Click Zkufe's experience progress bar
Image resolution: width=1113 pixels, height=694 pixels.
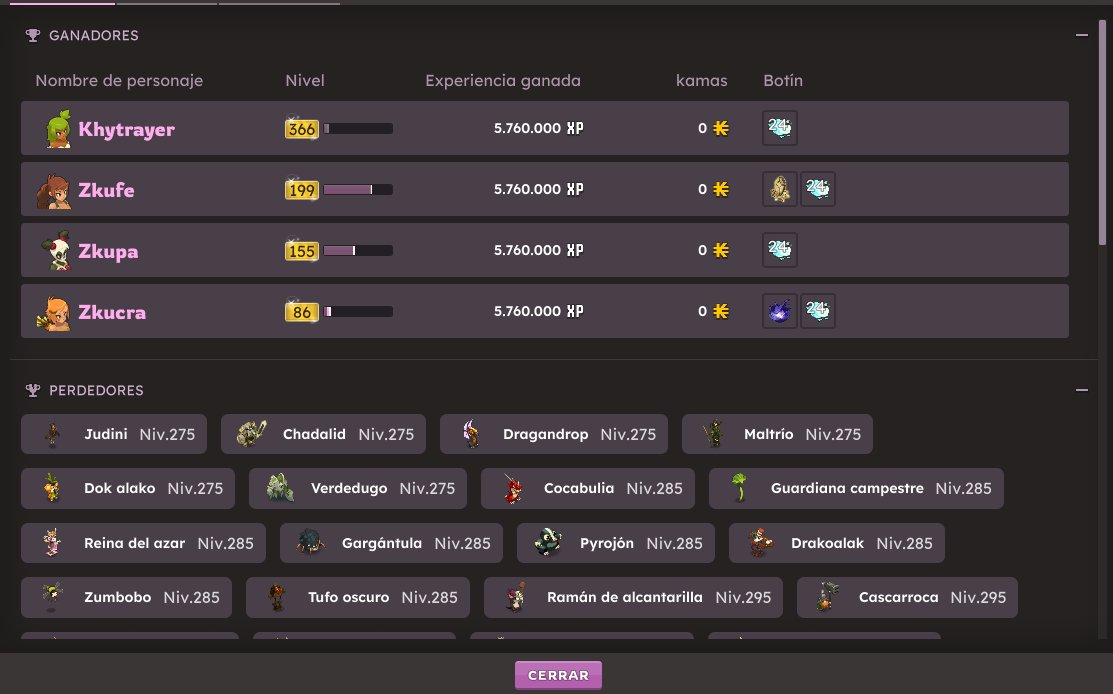[x=358, y=189]
